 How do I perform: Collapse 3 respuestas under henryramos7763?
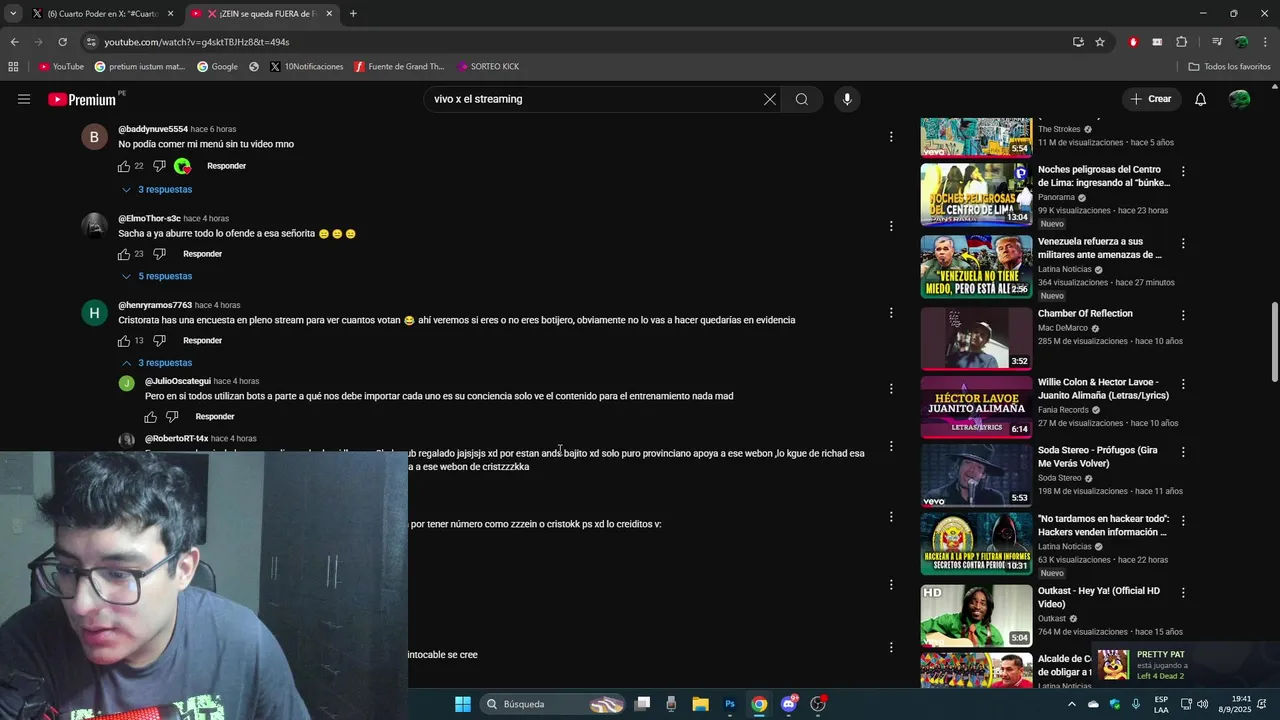157,363
